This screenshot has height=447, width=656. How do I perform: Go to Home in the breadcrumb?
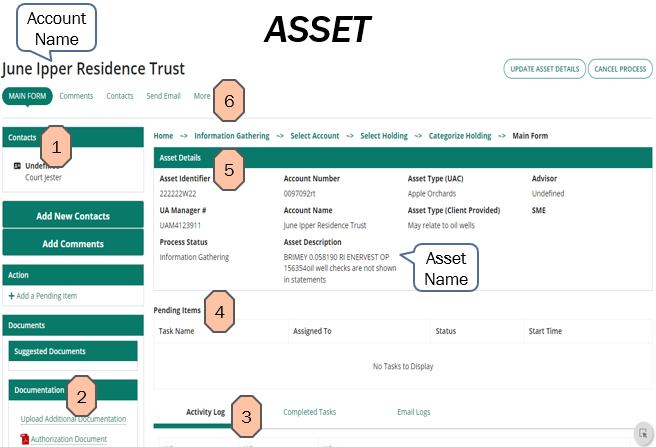tap(163, 136)
